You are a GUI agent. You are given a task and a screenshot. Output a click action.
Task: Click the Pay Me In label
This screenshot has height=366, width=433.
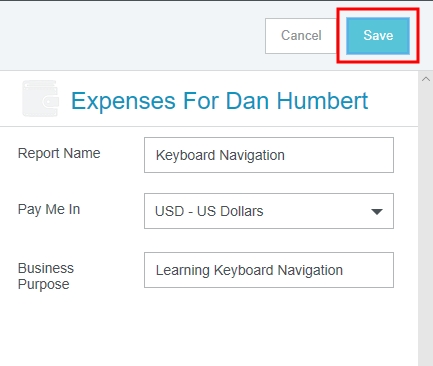(x=49, y=209)
